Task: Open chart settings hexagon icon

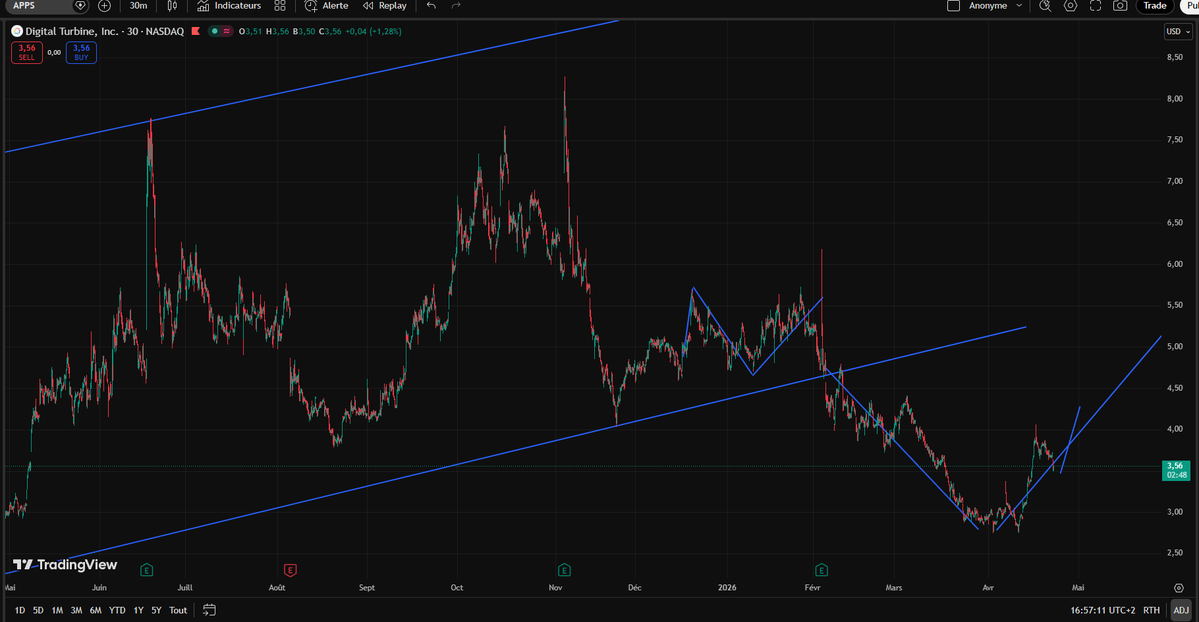Action: click(x=1071, y=6)
